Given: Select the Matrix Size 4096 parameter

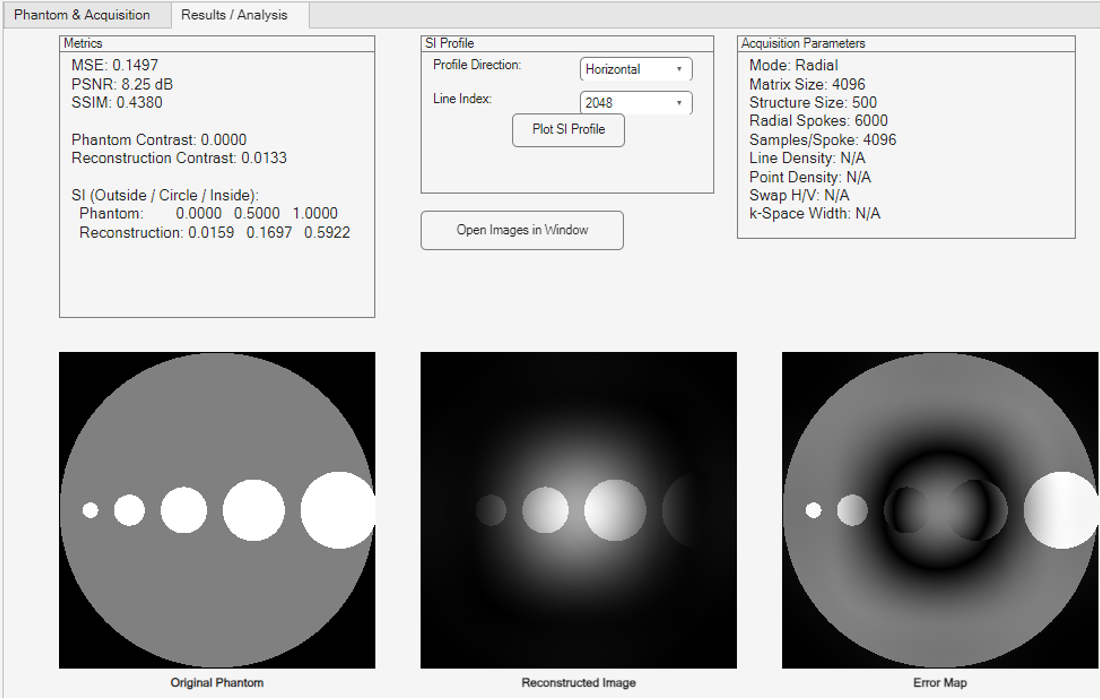Looking at the screenshot, I should point(807,84).
